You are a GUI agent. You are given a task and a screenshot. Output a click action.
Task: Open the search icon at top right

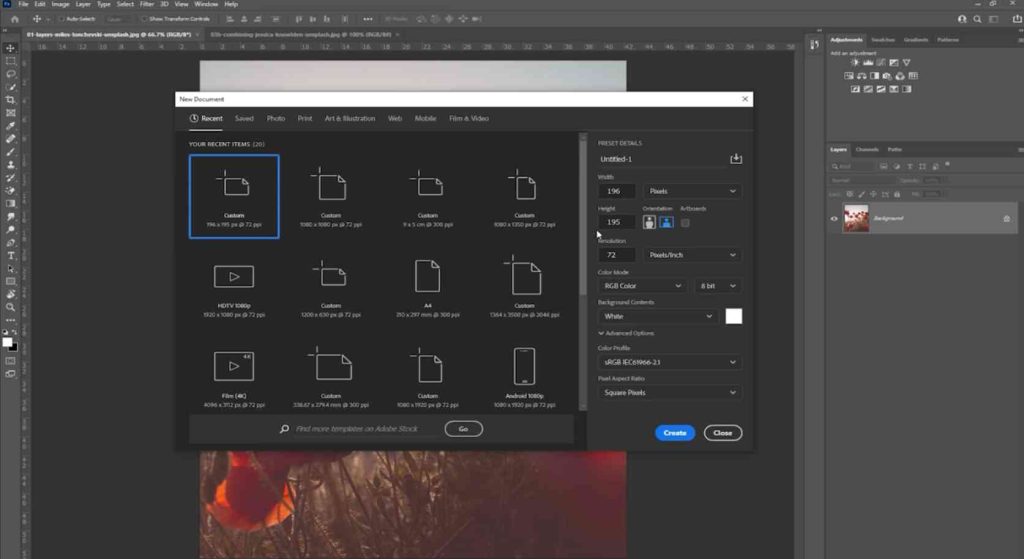(978, 19)
